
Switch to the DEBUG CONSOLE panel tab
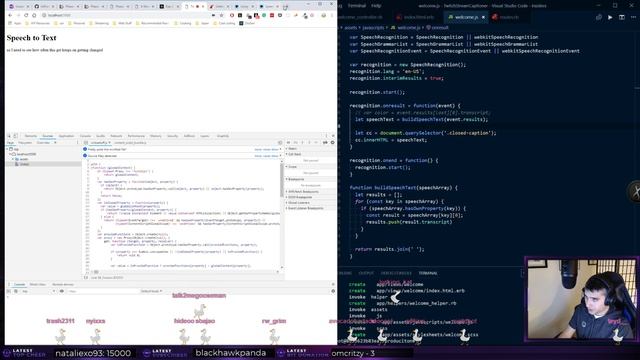(396, 273)
